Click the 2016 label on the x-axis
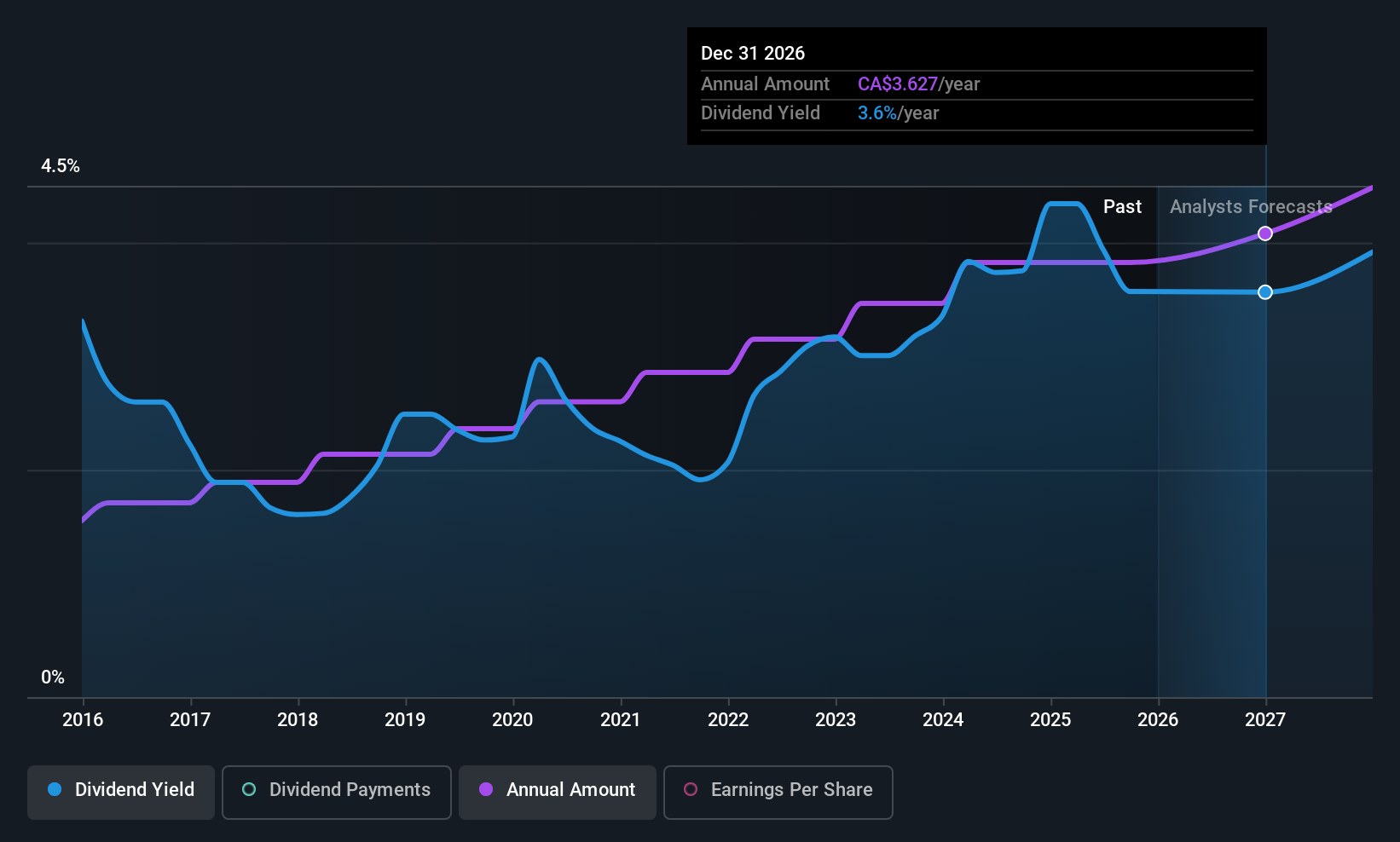Viewport: 1400px width, 842px height. click(x=83, y=720)
